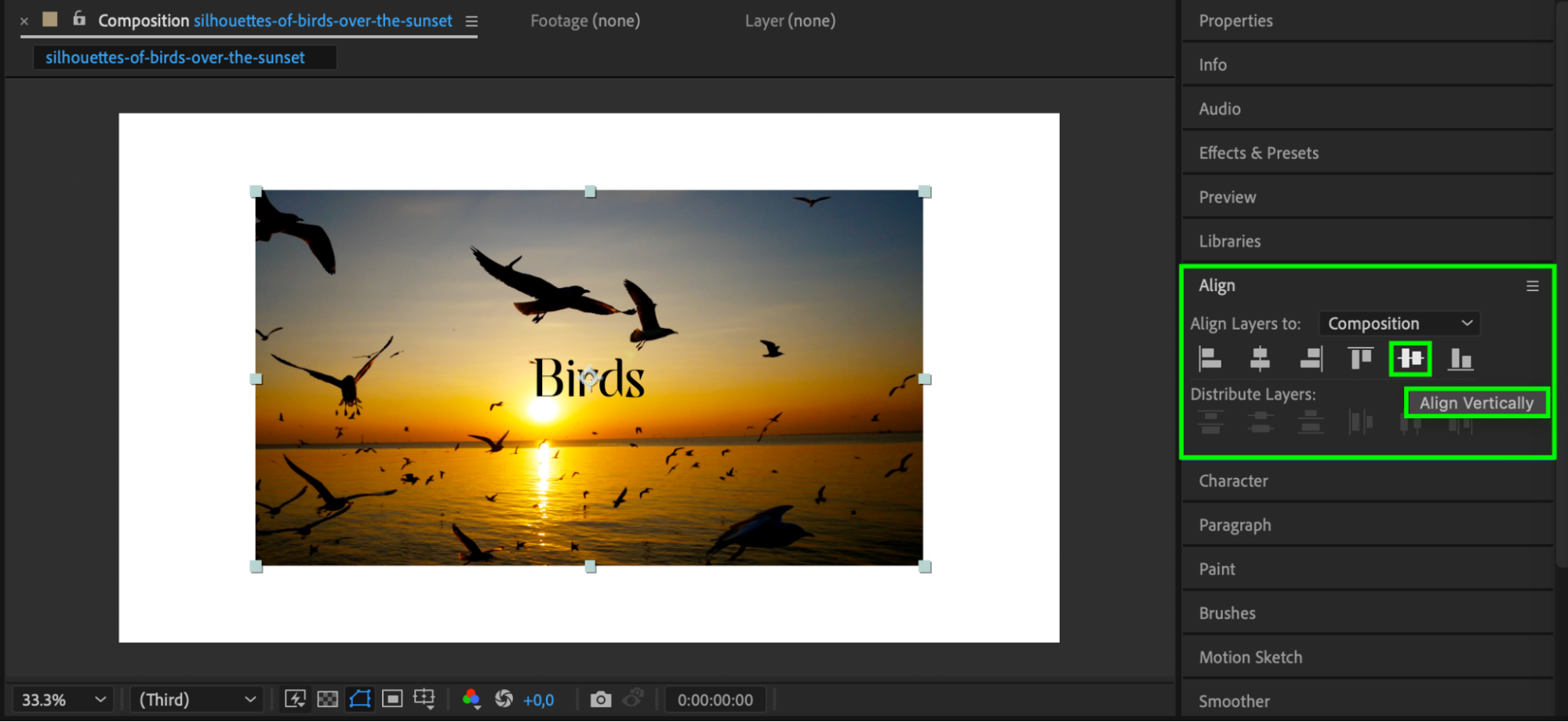
Task: Toggle the transparency grid checkerboard
Action: (x=327, y=699)
